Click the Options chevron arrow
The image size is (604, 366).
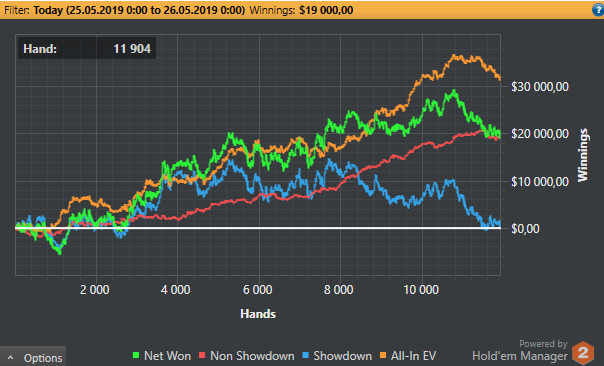(x=10, y=358)
